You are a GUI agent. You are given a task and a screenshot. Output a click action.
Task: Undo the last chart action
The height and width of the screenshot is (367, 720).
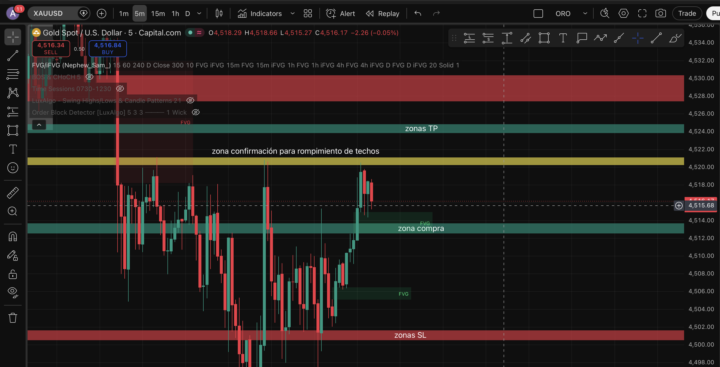tap(417, 13)
